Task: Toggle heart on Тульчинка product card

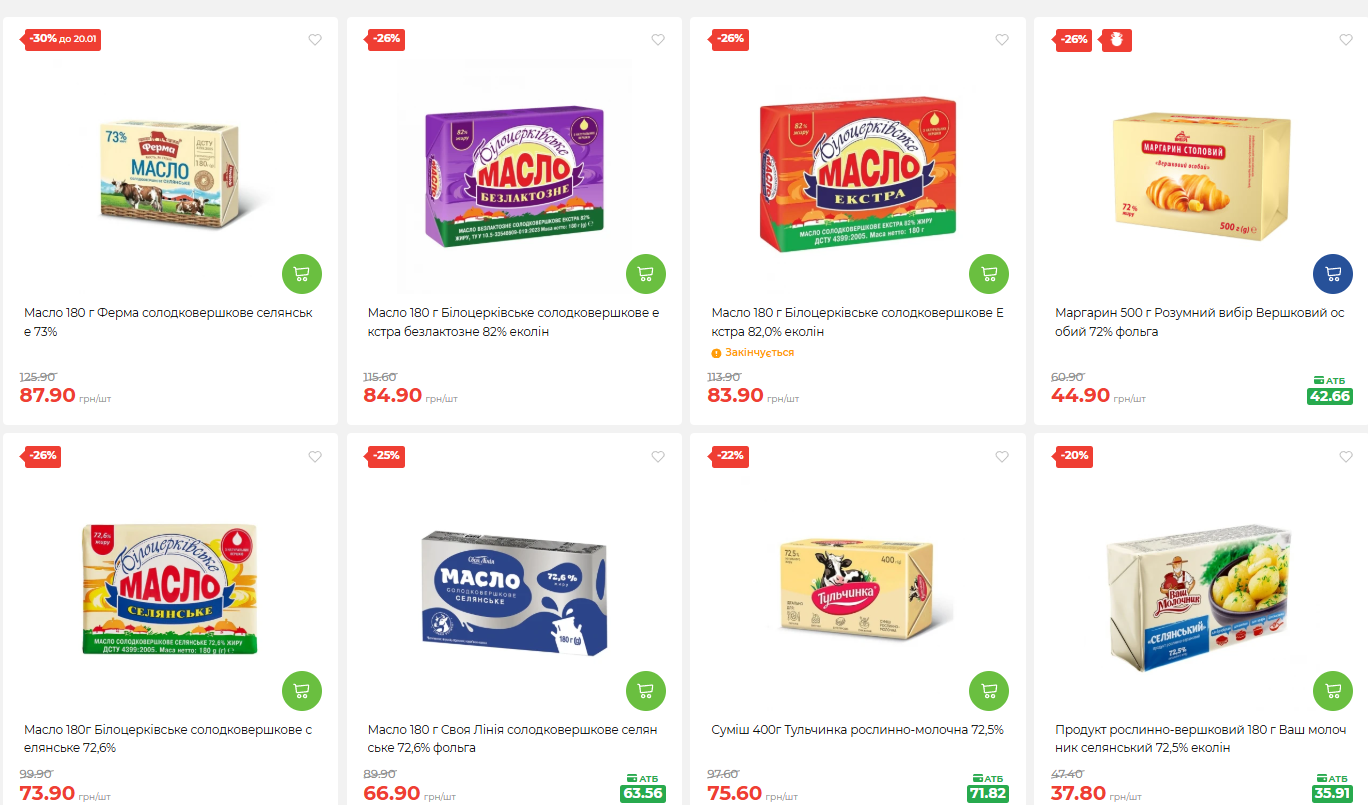Action: coord(1002,457)
